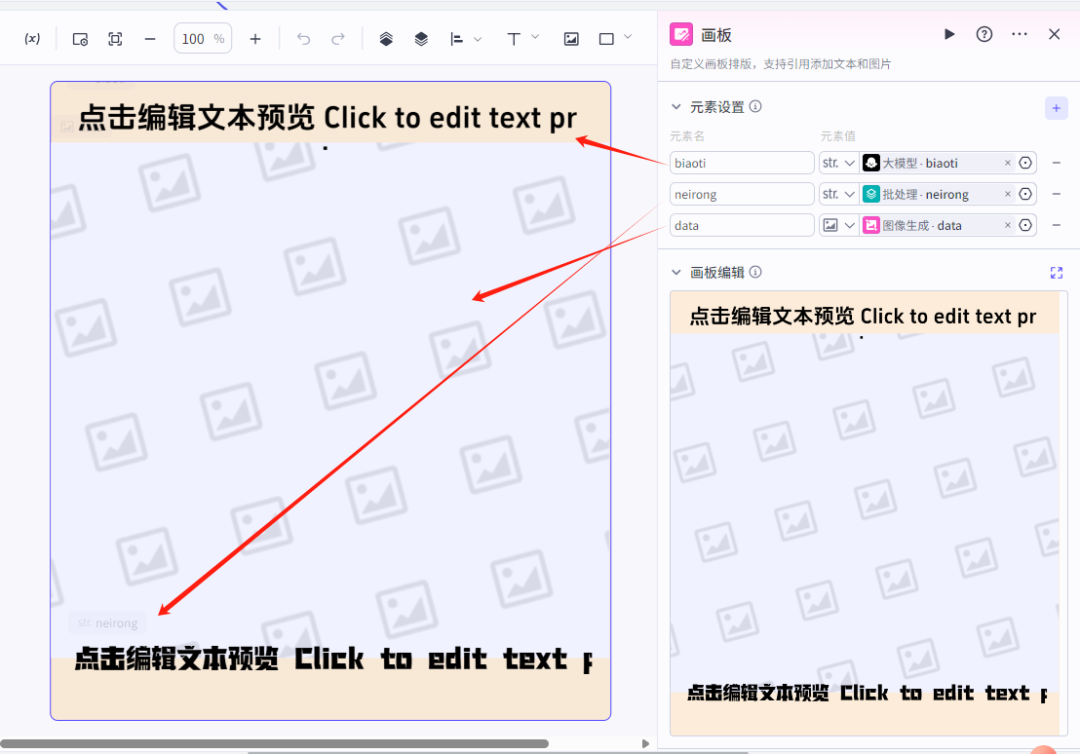Click the 画板编辑 preview thumbnail title text
This screenshot has width=1080, height=754.
click(x=862, y=317)
